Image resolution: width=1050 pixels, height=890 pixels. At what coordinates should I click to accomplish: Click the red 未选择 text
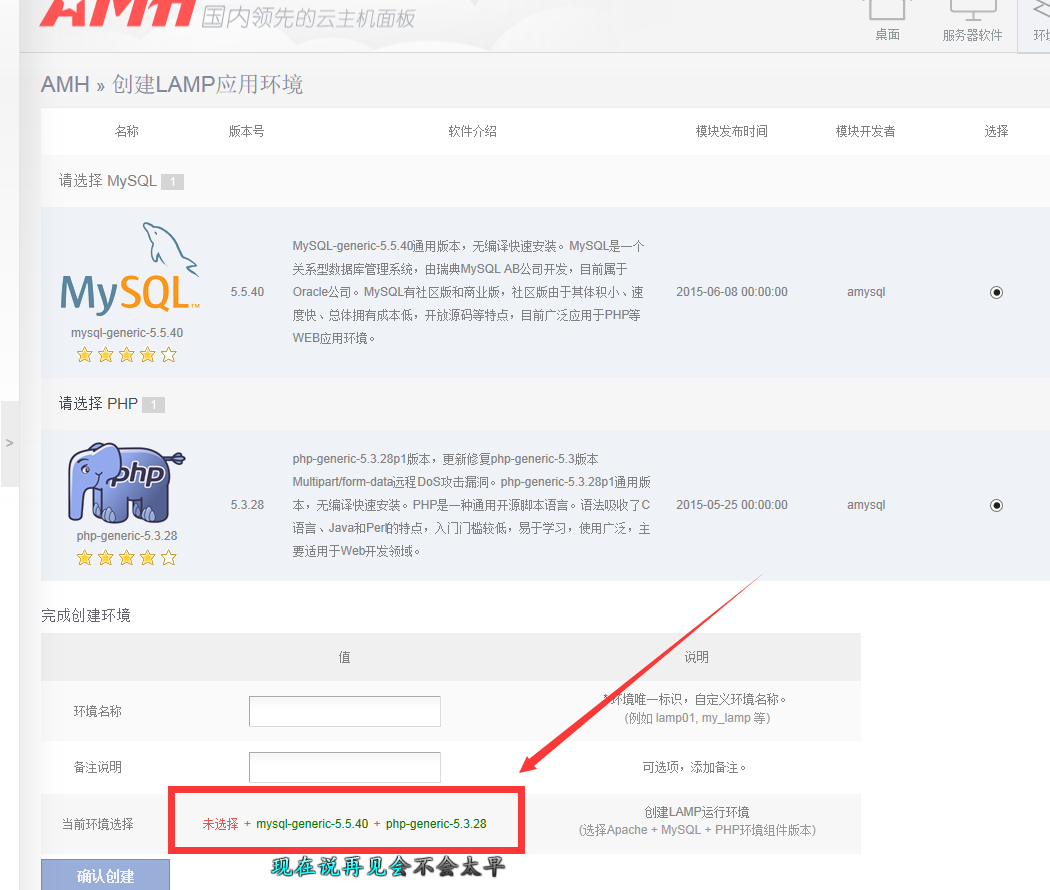point(220,824)
